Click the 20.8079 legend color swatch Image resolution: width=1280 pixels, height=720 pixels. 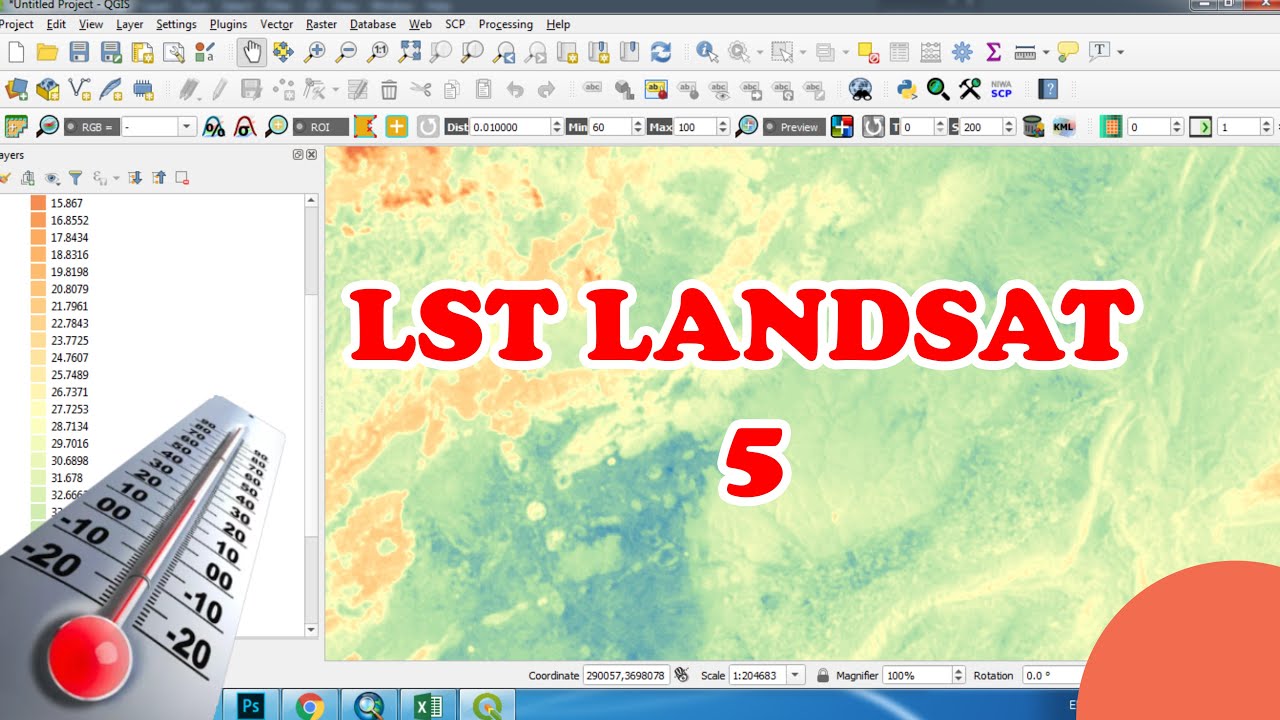pos(38,289)
